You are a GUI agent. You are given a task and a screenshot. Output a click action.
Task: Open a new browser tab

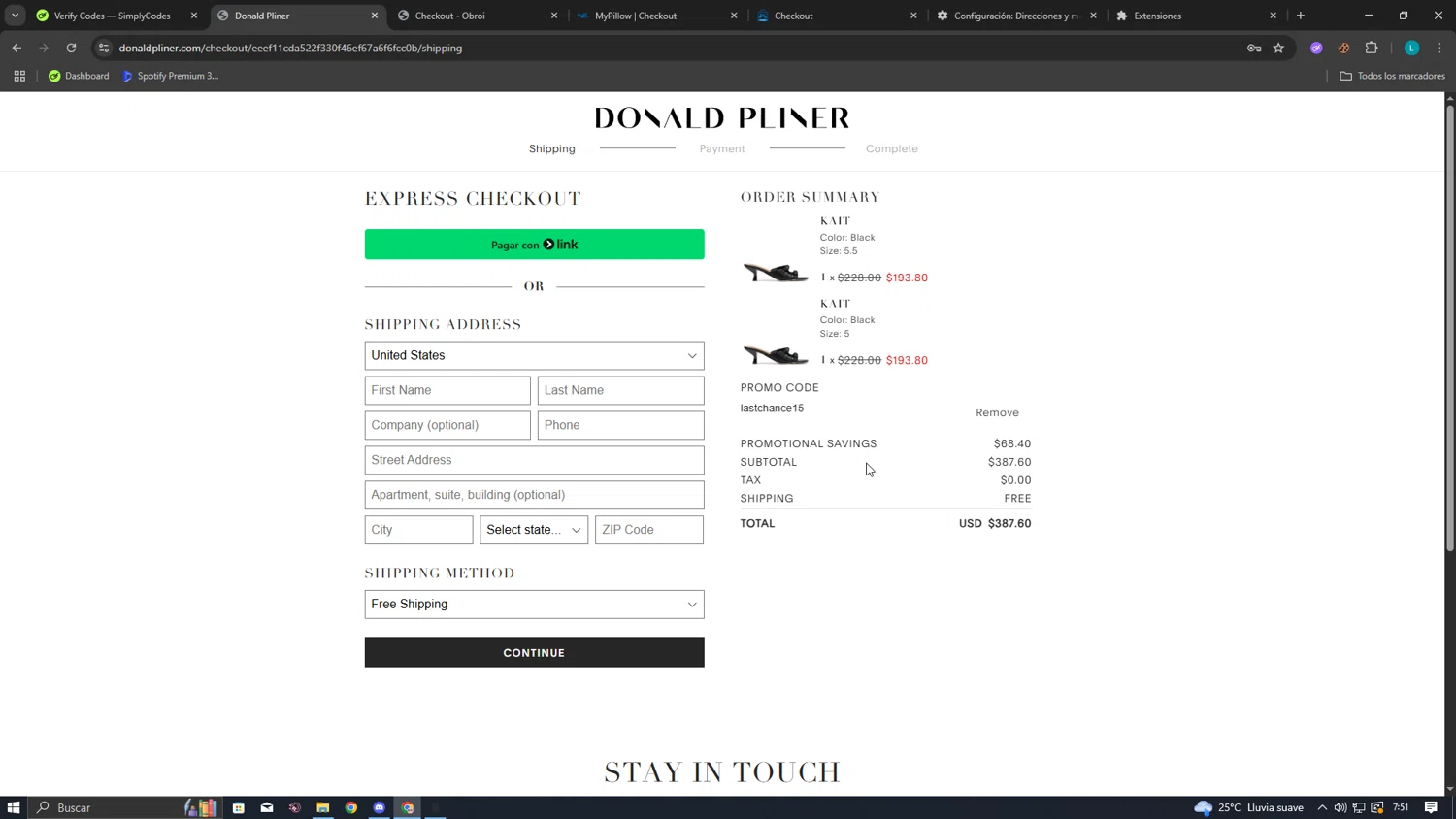1301,16
